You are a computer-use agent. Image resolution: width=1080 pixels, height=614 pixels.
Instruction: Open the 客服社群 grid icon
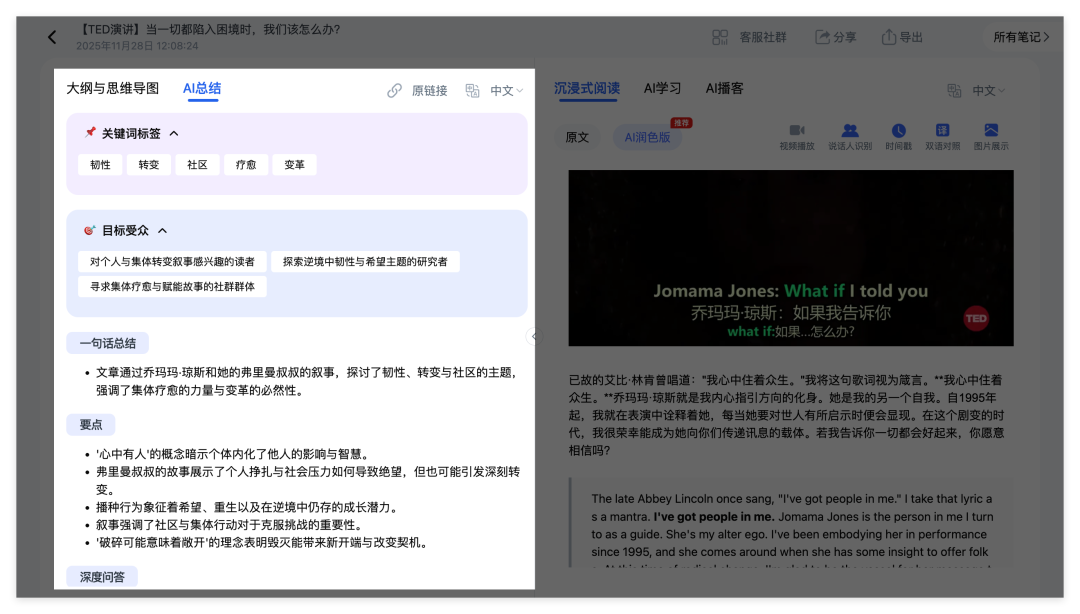[720, 37]
